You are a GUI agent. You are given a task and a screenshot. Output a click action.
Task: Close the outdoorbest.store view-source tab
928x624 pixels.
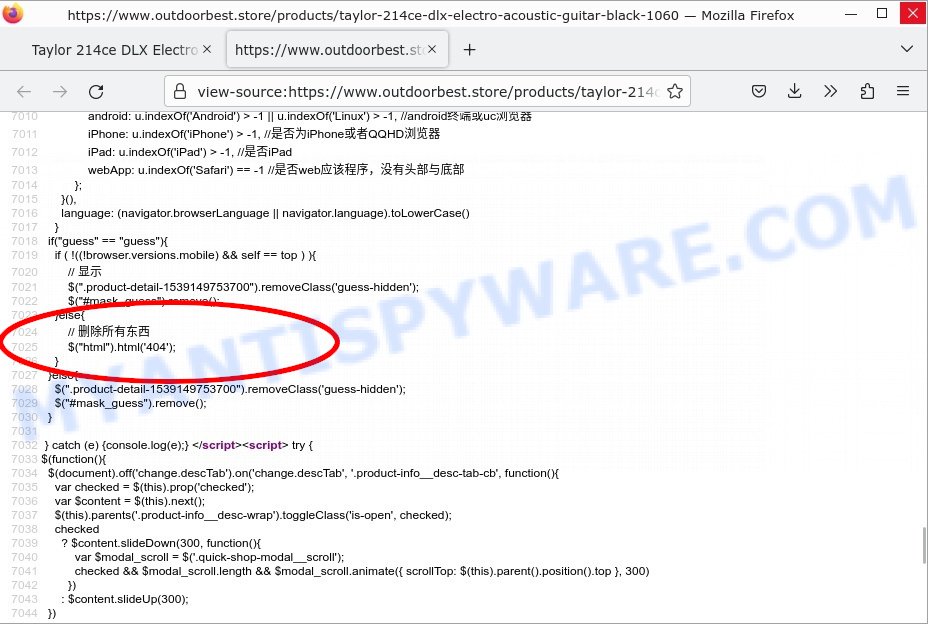click(x=432, y=49)
